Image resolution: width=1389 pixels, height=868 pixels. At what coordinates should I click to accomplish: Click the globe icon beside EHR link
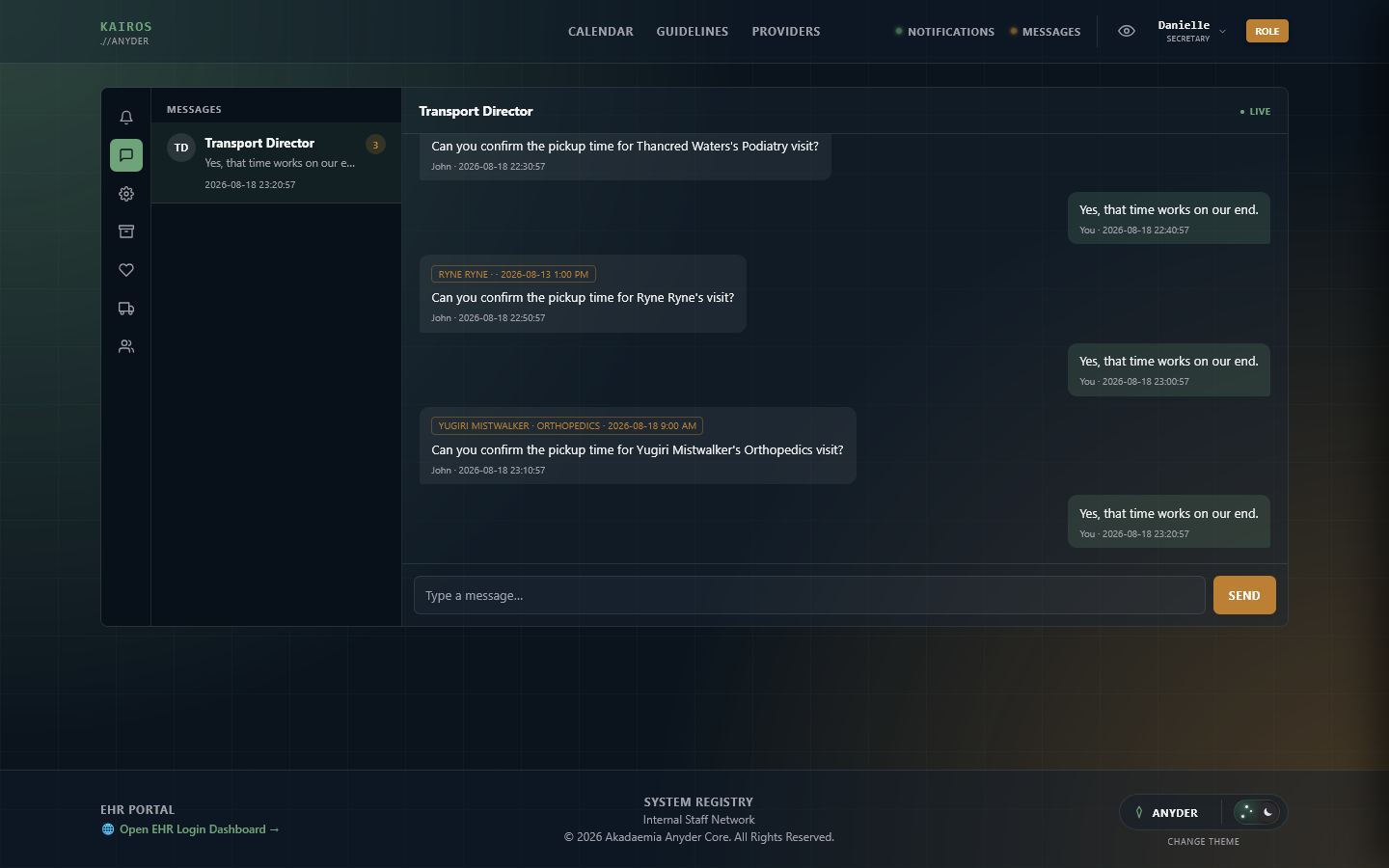108,829
